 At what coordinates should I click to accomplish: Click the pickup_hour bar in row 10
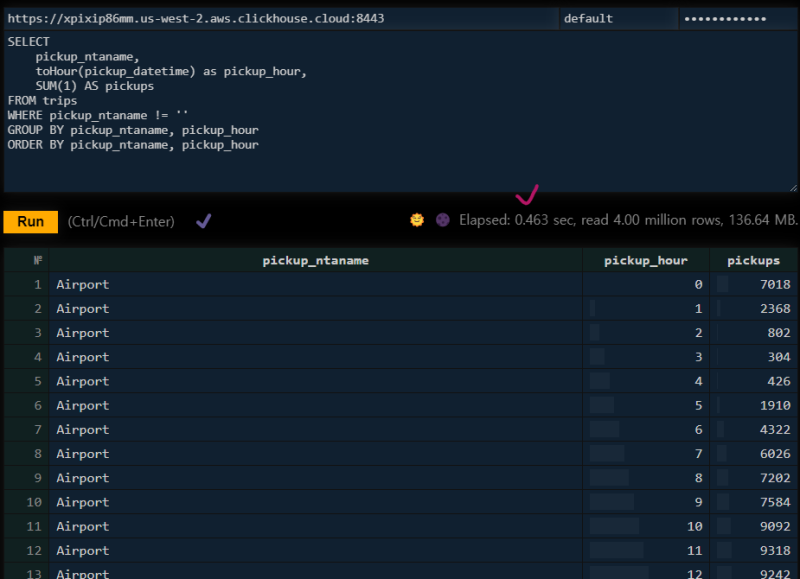click(x=612, y=502)
